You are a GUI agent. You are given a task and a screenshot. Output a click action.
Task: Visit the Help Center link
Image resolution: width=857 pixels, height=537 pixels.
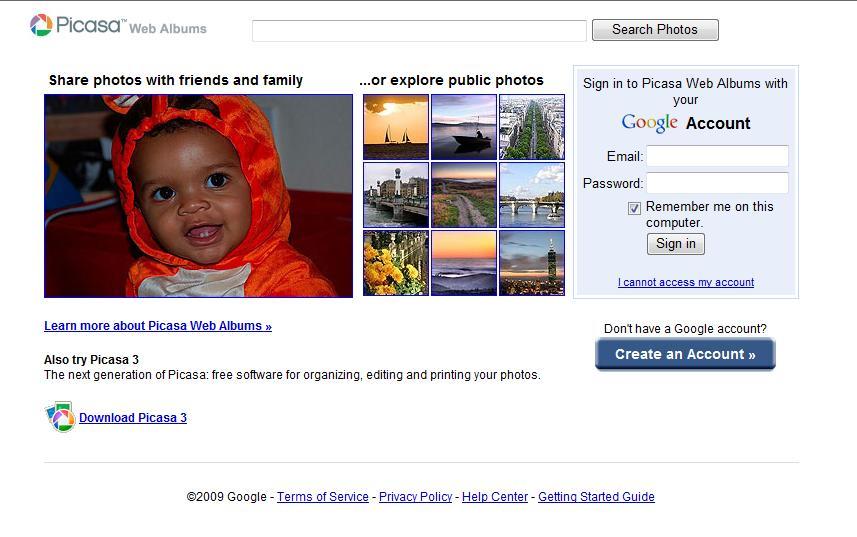point(495,497)
